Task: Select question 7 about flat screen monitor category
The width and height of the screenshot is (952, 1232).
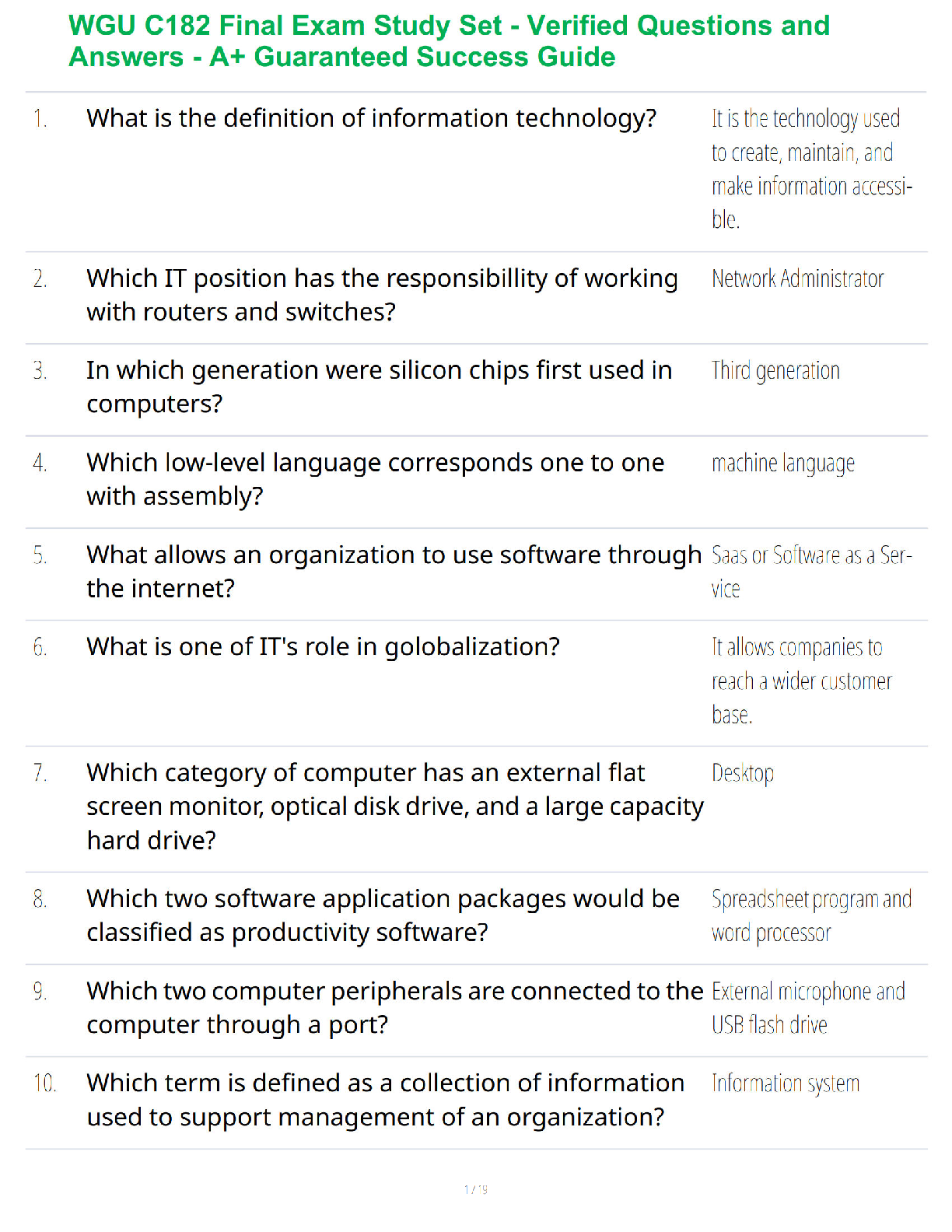Action: click(x=395, y=807)
